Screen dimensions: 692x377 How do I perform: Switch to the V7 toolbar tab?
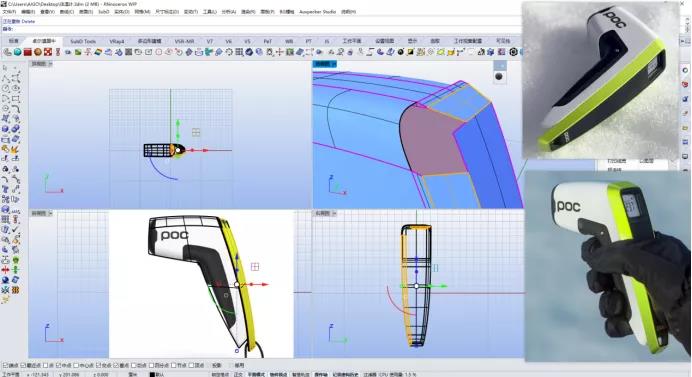pos(210,41)
